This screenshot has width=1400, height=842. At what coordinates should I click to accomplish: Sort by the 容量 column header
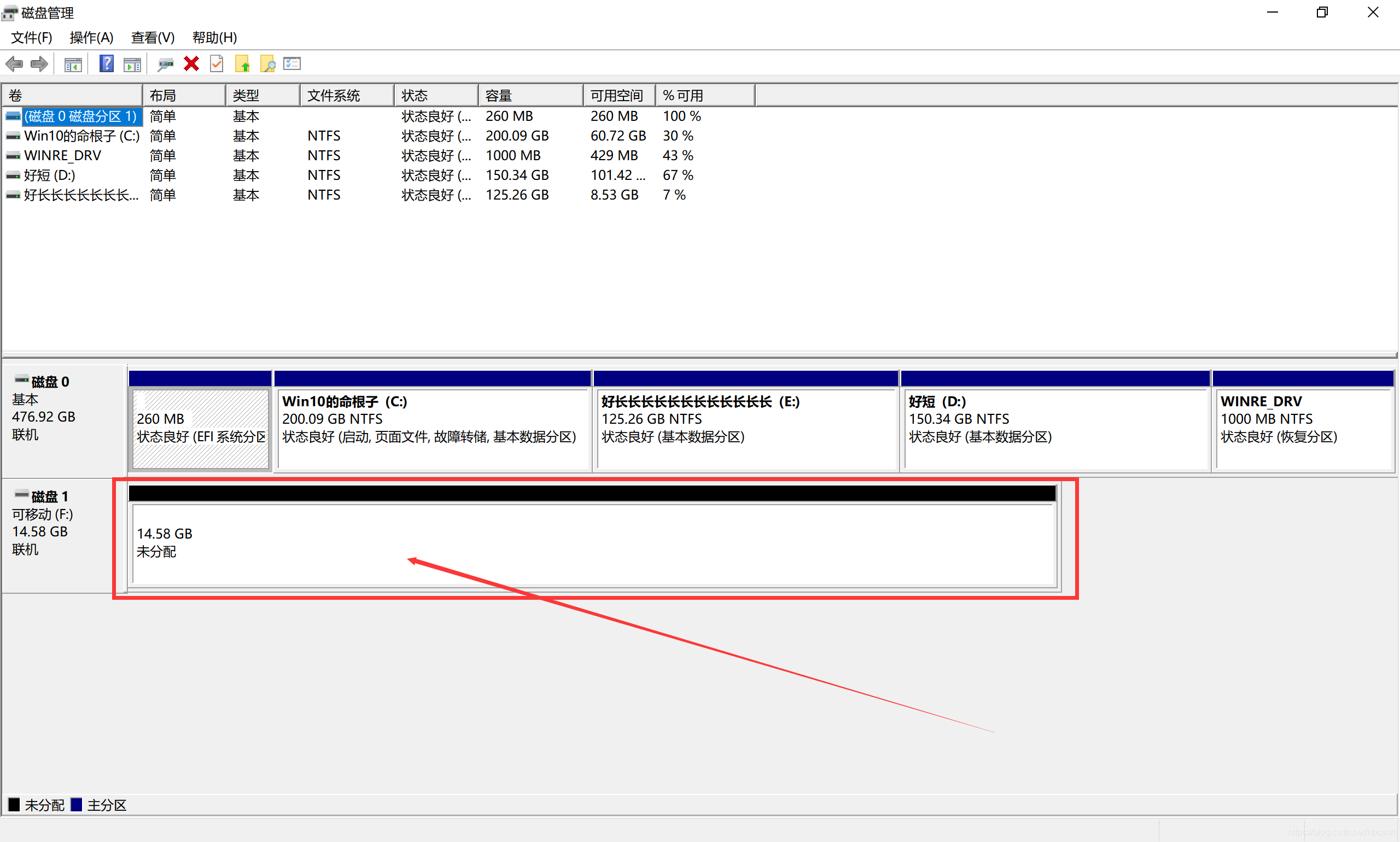(530, 95)
